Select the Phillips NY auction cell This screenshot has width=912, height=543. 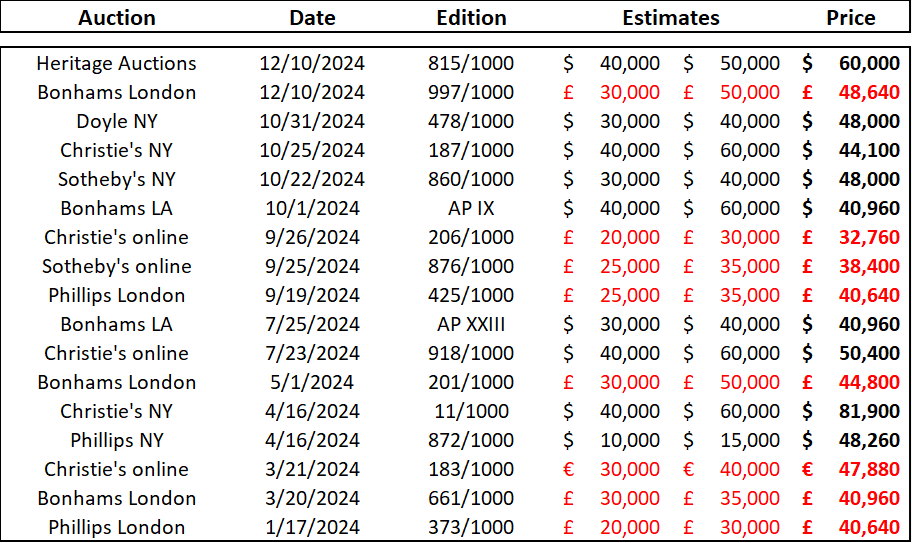pyautogui.click(x=117, y=440)
